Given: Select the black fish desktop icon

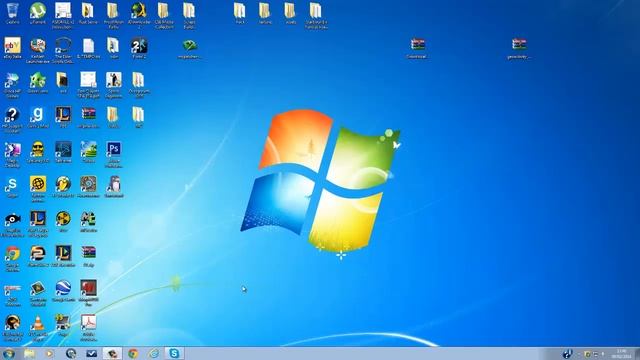Looking at the screenshot, I should click(x=12, y=220).
